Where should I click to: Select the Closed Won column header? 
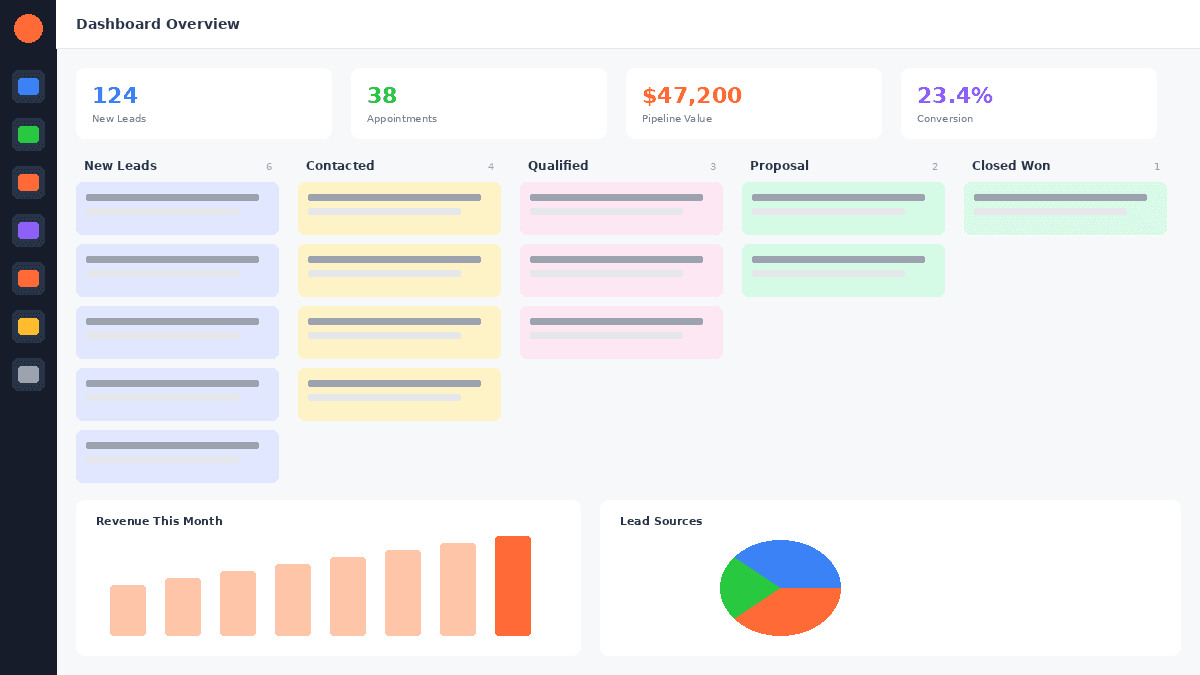coord(1011,166)
